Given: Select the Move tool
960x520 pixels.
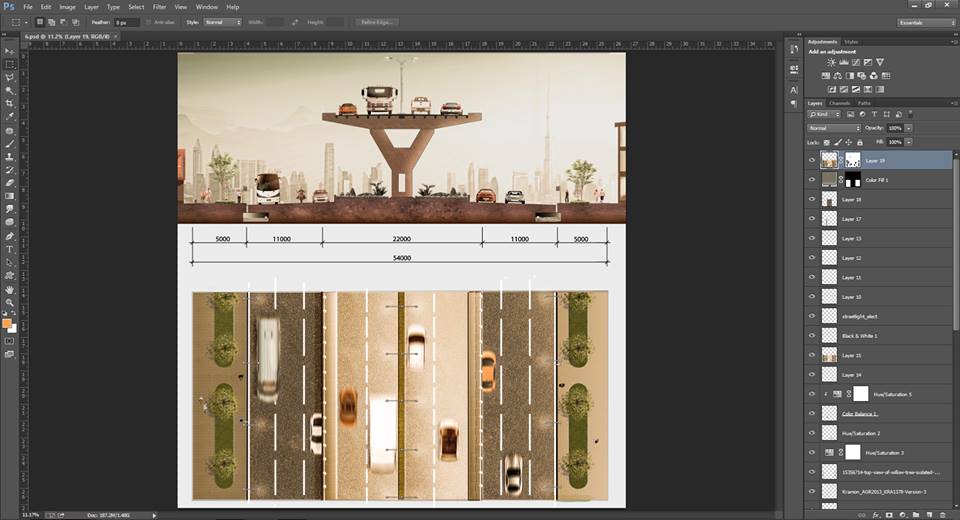Looking at the screenshot, I should point(10,50).
